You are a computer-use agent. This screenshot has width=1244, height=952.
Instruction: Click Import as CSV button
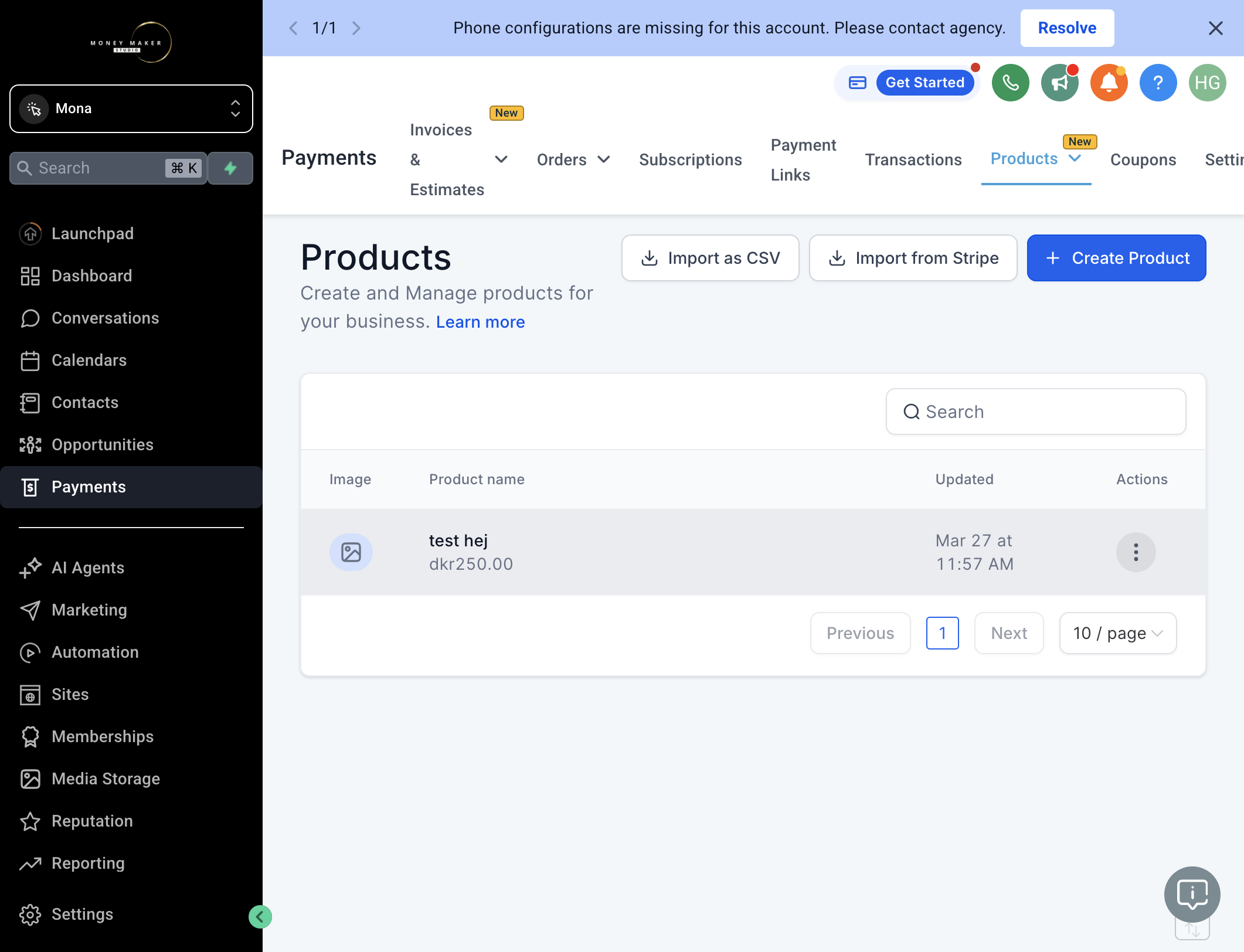710,258
